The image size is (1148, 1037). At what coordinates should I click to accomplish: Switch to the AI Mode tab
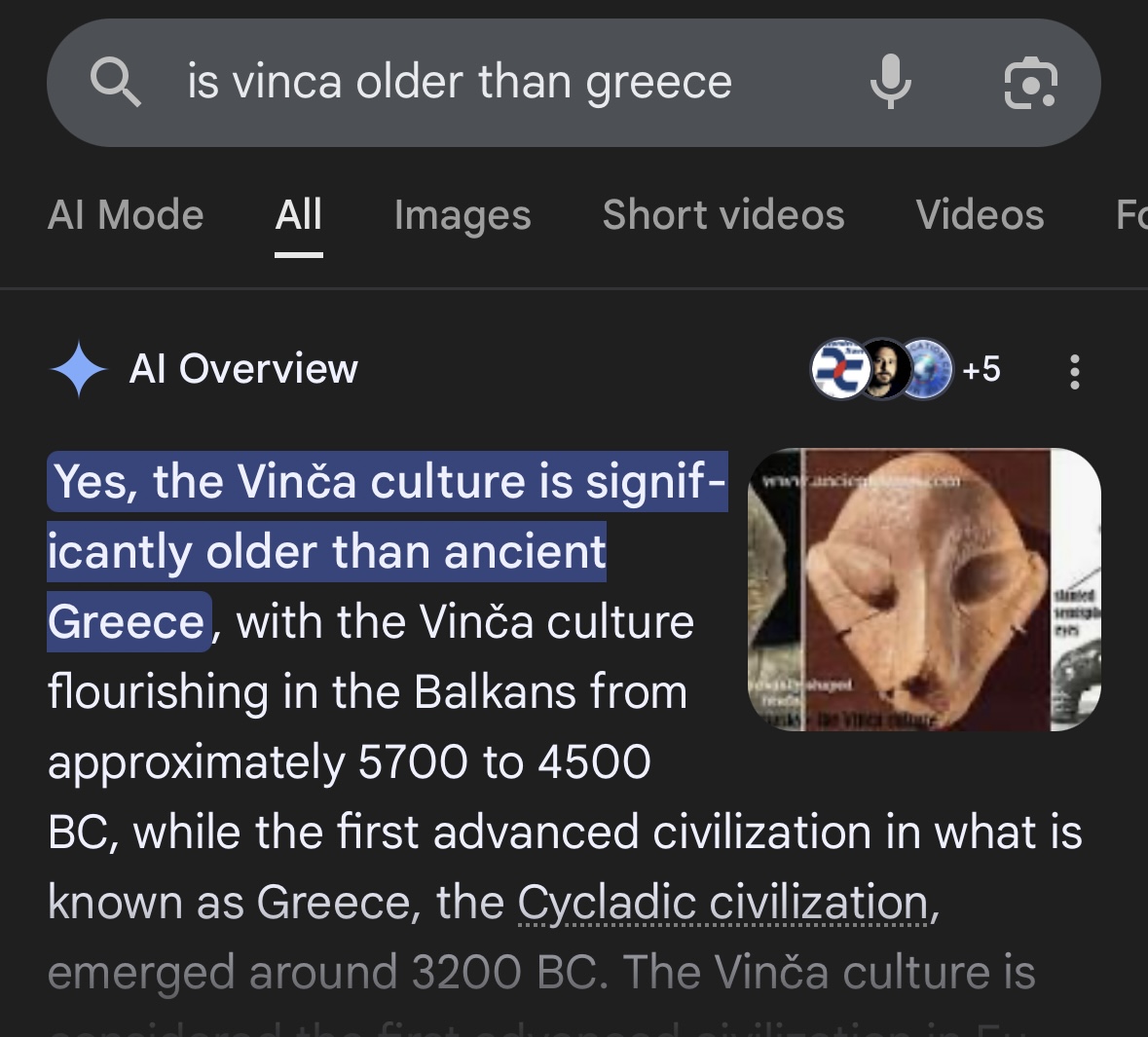pos(126,215)
